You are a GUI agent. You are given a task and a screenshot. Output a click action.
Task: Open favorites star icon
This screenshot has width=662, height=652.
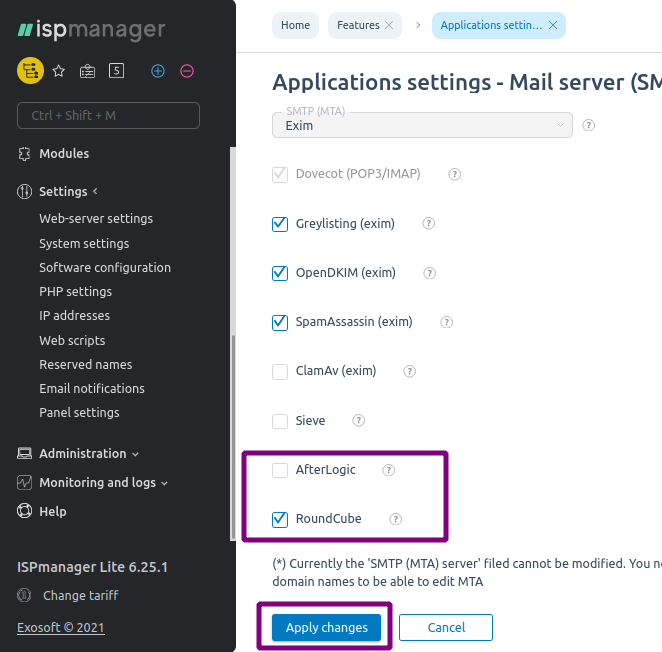(x=59, y=71)
